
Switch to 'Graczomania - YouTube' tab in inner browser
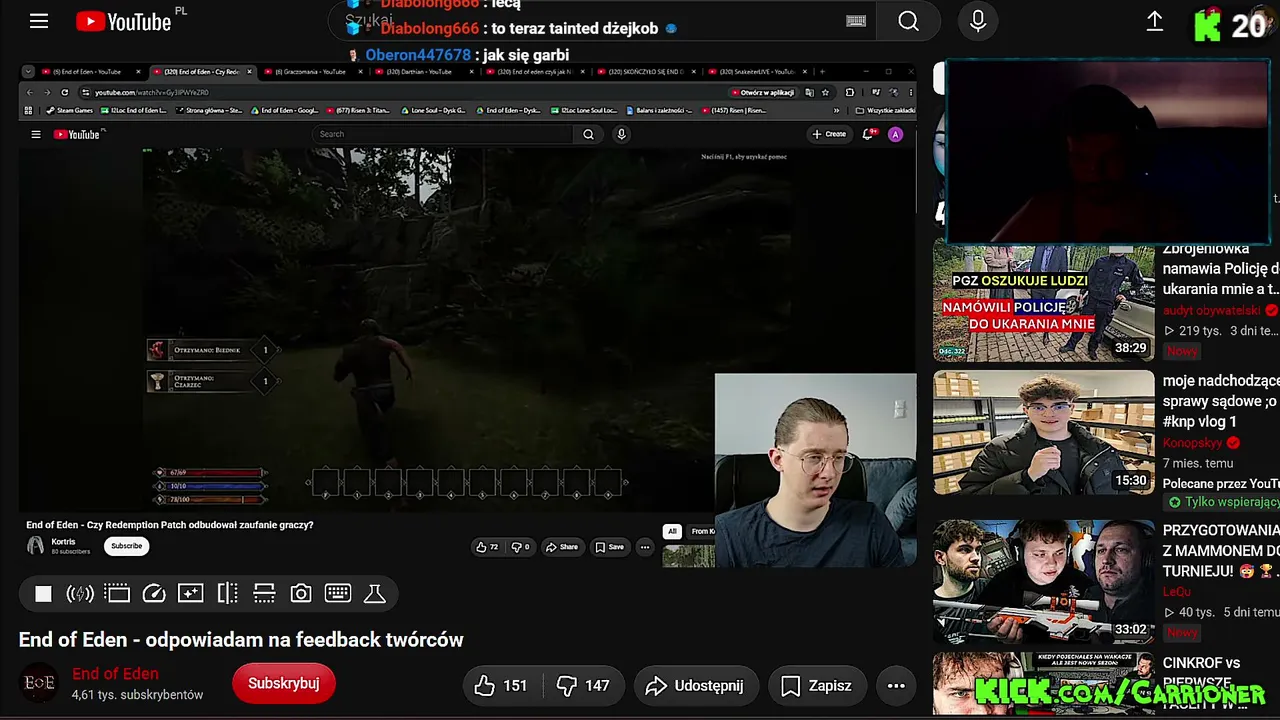[312, 72]
